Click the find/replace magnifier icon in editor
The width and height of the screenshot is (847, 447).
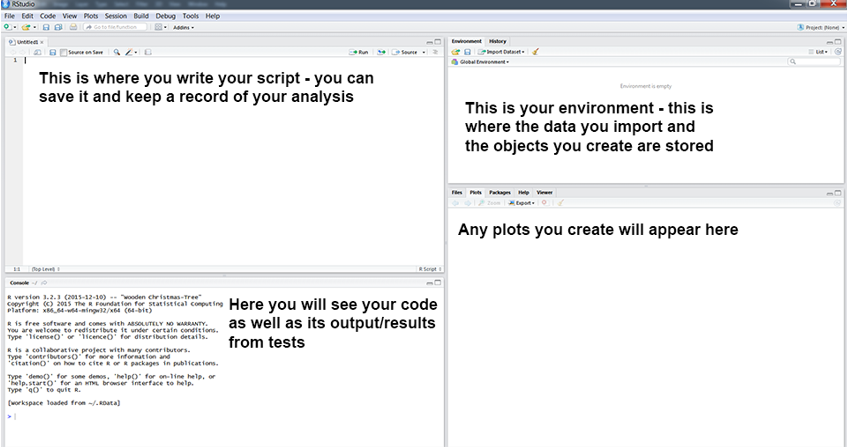[117, 51]
